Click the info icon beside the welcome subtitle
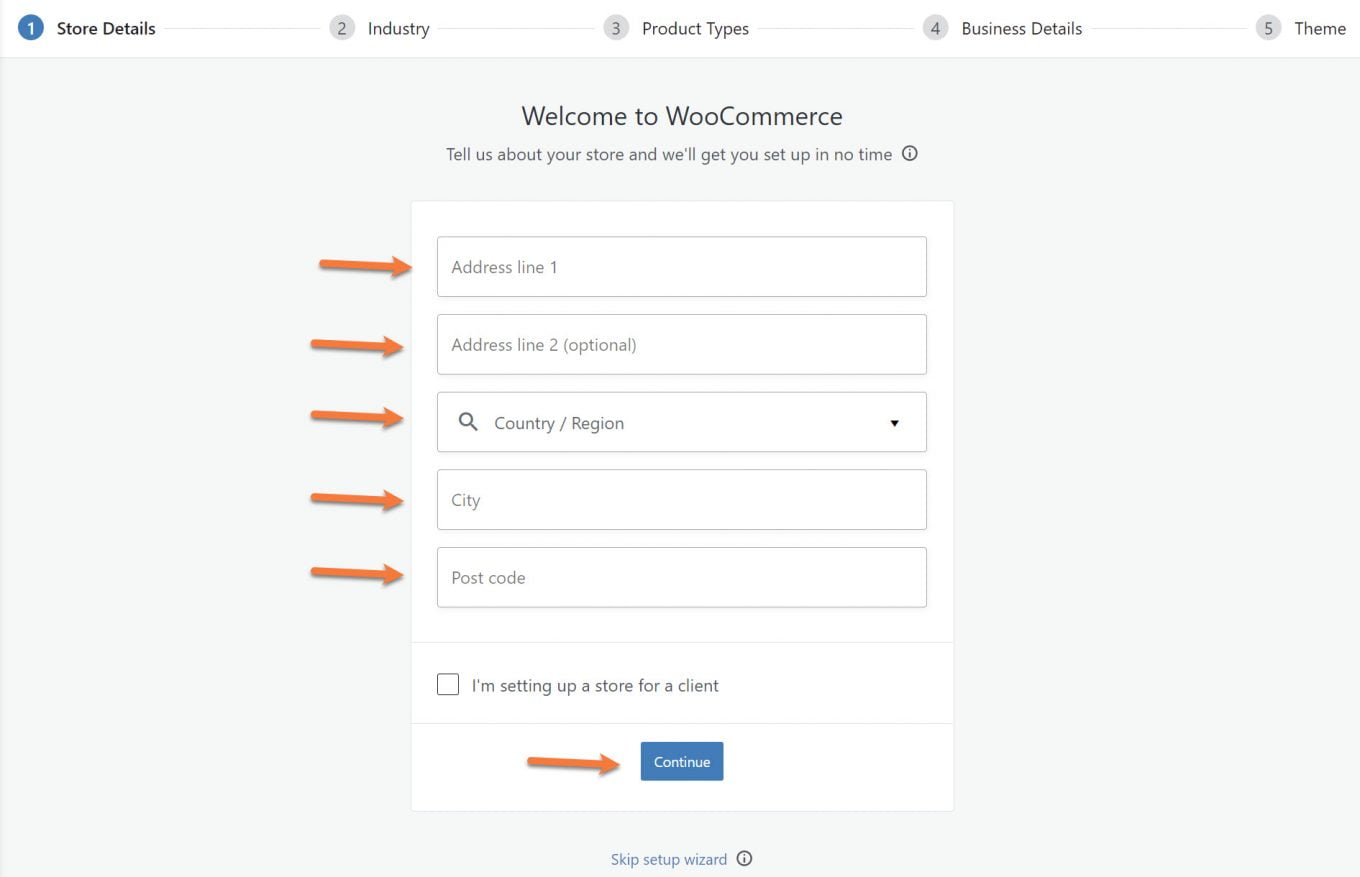The image size is (1360, 877). [x=909, y=154]
